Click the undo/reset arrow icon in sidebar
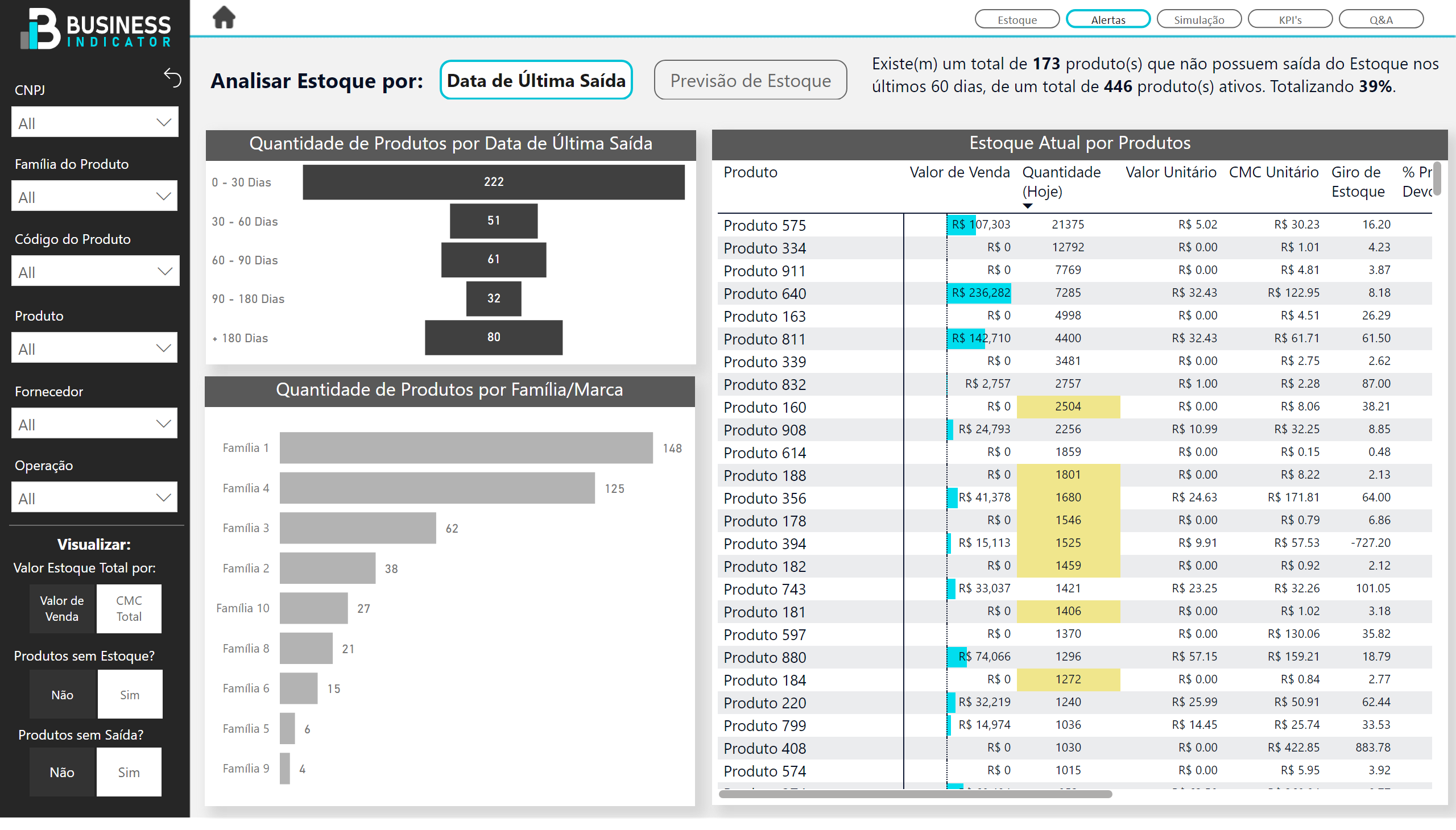This screenshot has width=1456, height=830. 172,77
